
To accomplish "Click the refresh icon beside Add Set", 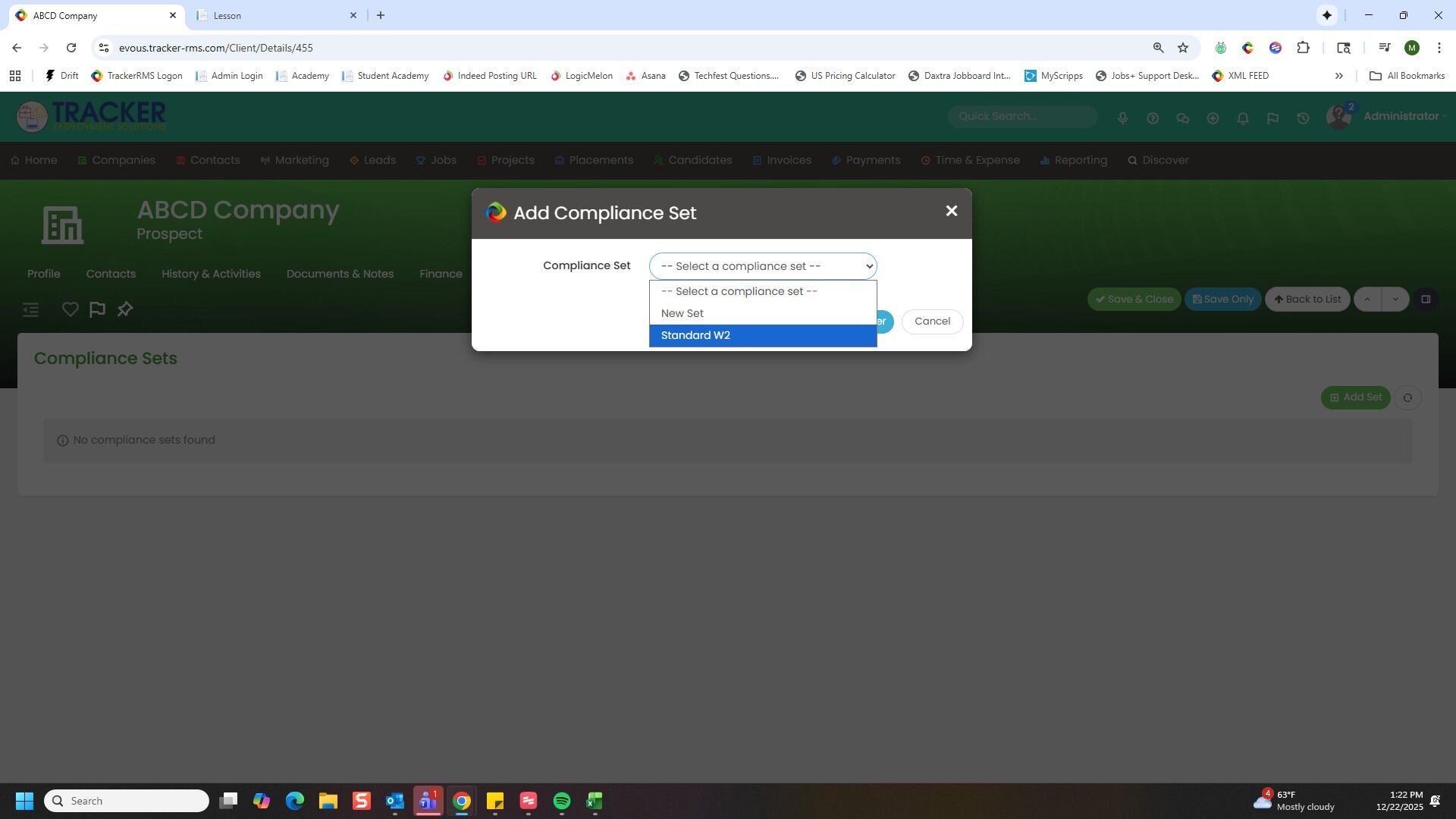I will click(1407, 397).
